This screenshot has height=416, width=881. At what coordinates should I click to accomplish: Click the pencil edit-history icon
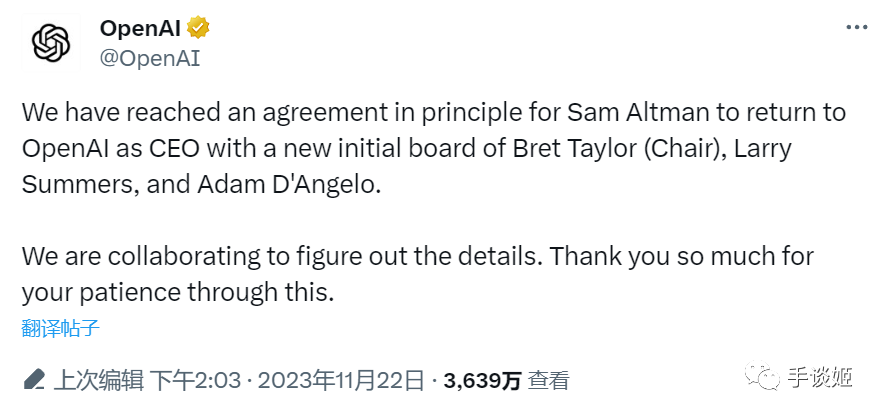click(x=34, y=381)
